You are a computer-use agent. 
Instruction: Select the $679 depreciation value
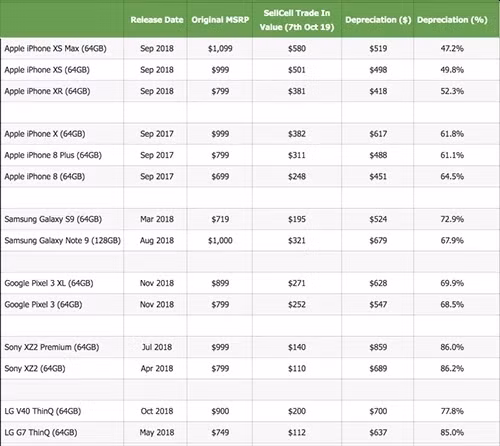tap(378, 241)
